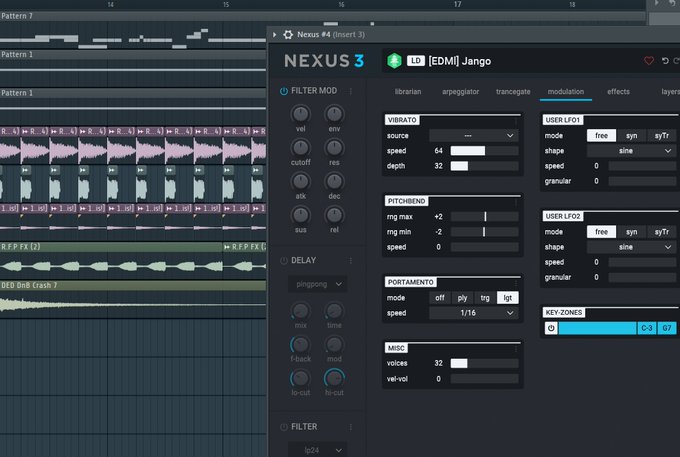The height and width of the screenshot is (457, 680).
Task: Click the Filter Mod cutoff knob
Action: tap(301, 148)
